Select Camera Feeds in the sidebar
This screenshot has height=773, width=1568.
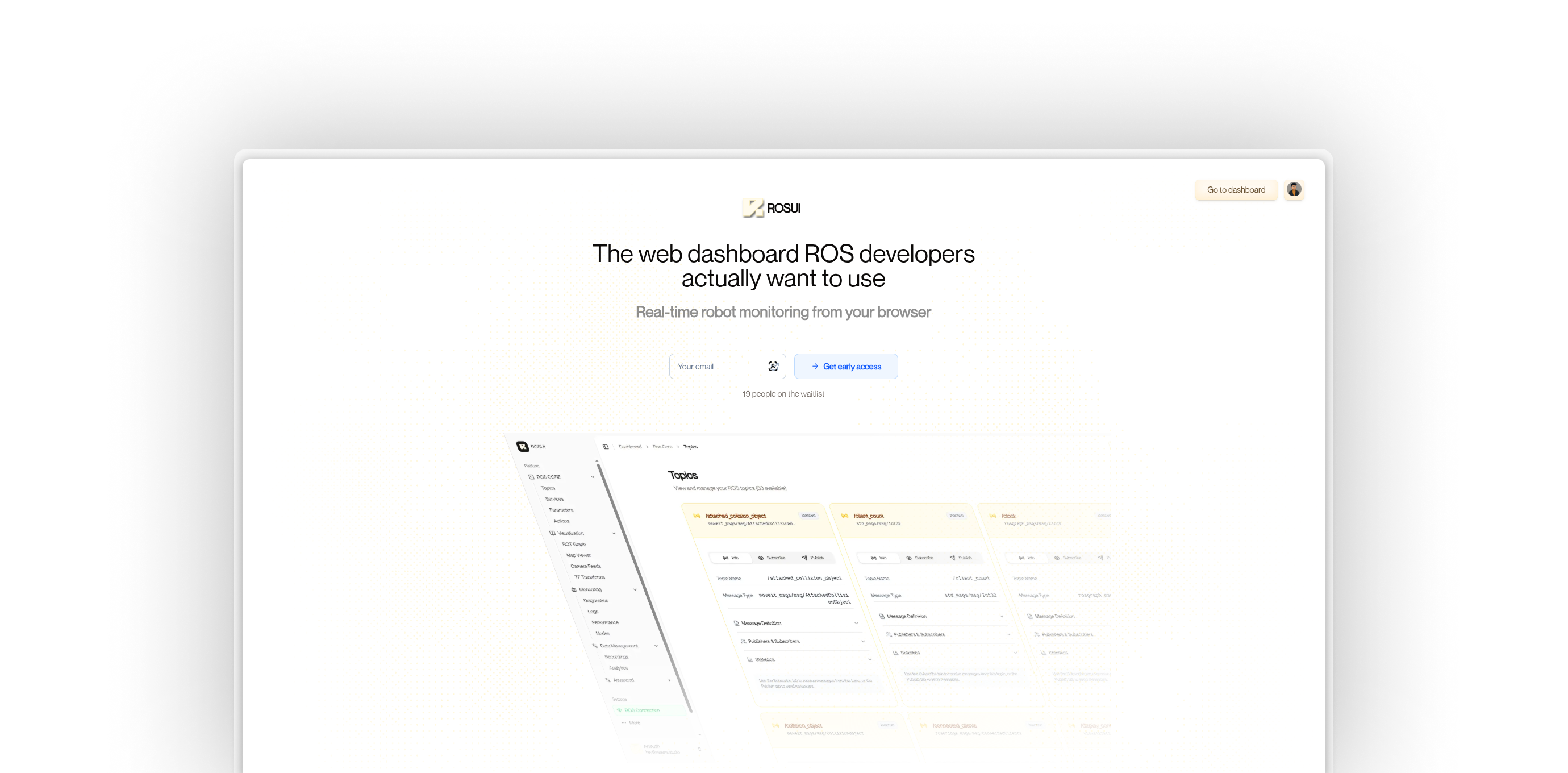pos(585,566)
